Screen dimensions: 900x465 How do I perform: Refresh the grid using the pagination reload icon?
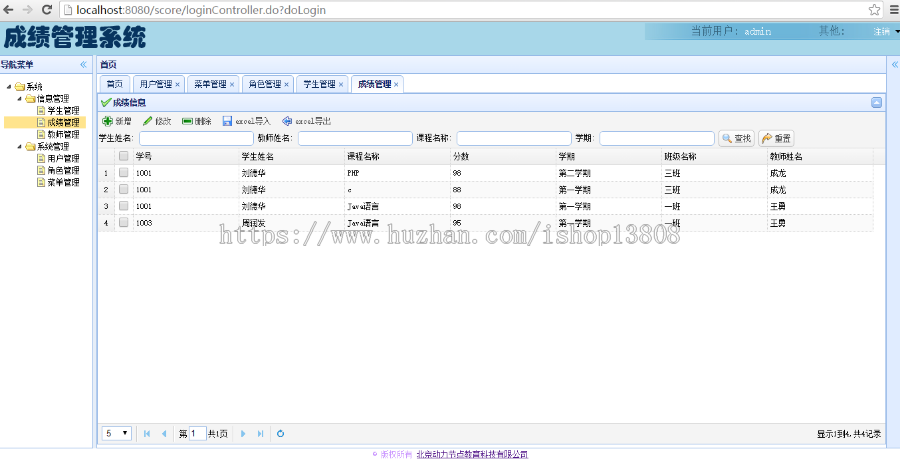(280, 433)
